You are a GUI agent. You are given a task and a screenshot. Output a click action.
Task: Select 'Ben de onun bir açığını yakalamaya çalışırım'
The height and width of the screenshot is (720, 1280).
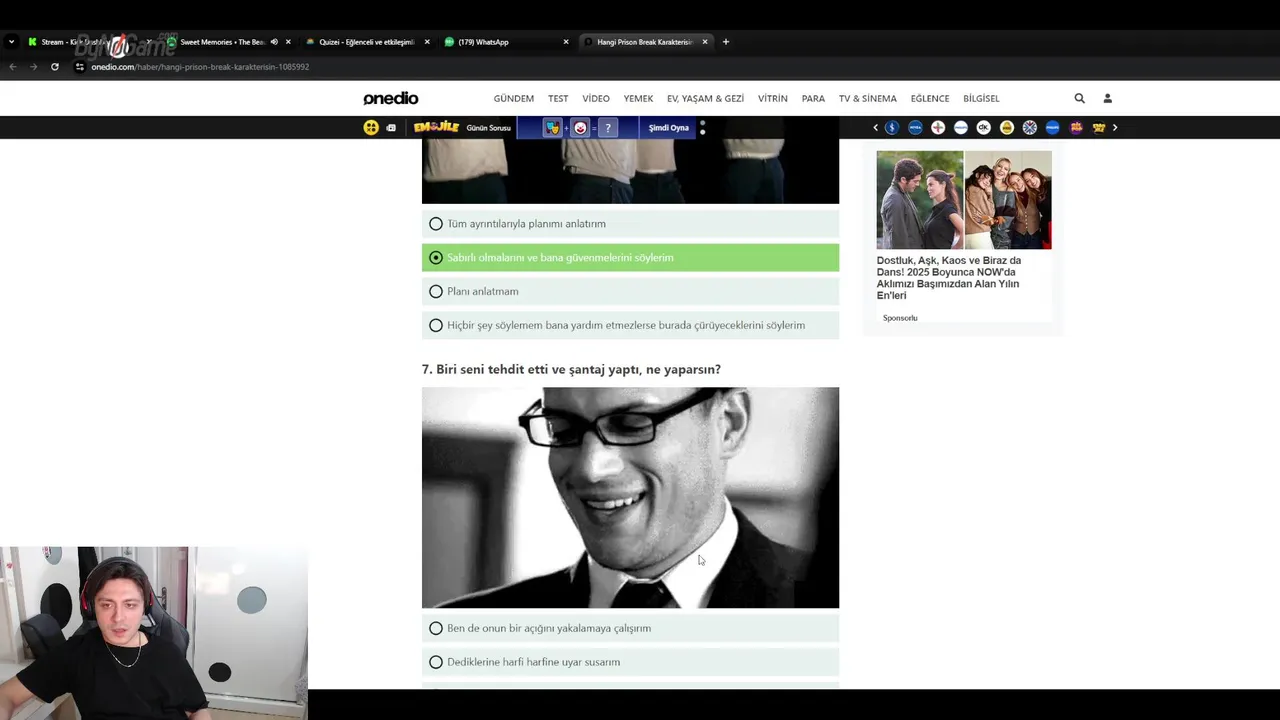tap(630, 628)
